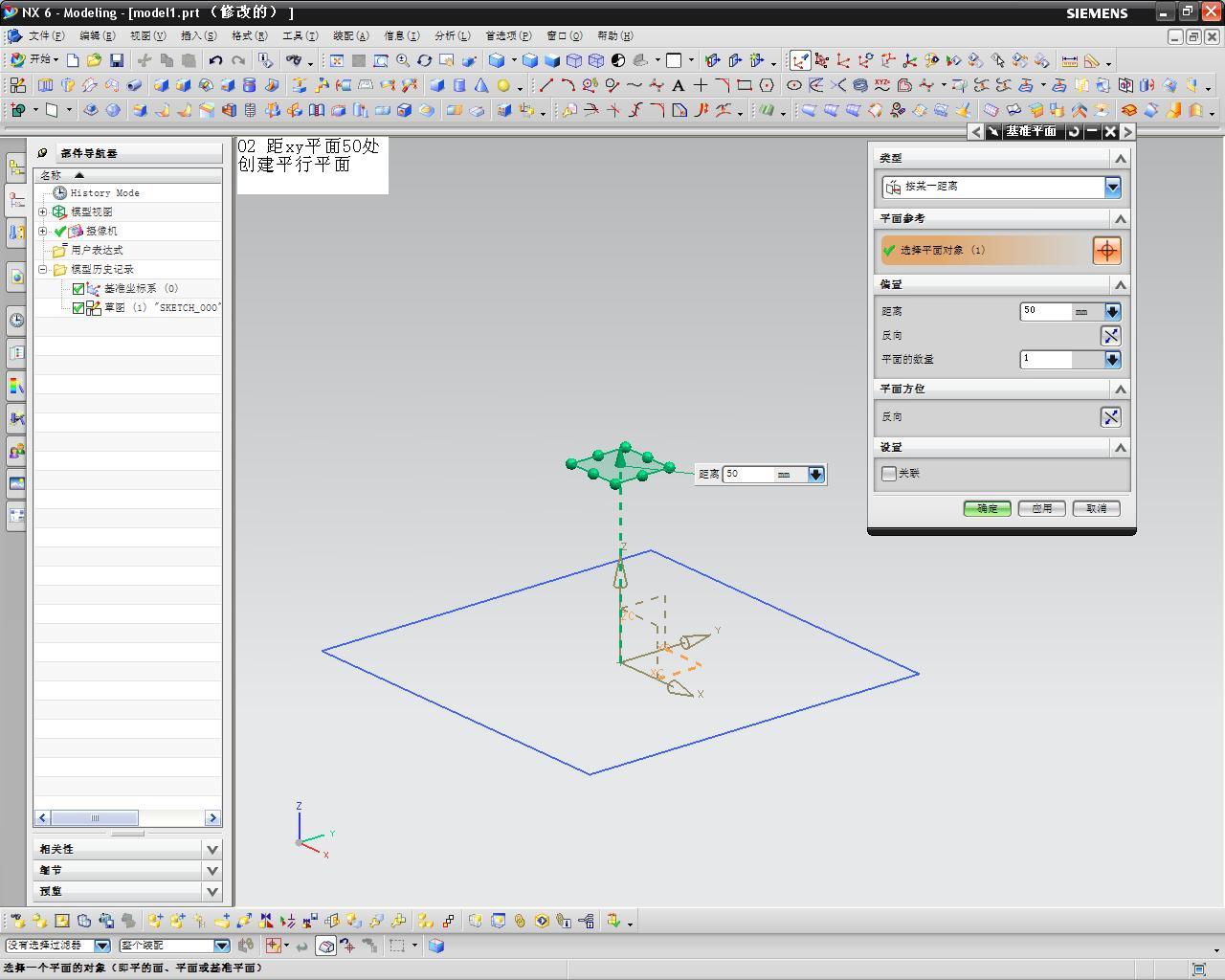The height and width of the screenshot is (980, 1225).
Task: Click the Open file folder icon
Action: [94, 60]
